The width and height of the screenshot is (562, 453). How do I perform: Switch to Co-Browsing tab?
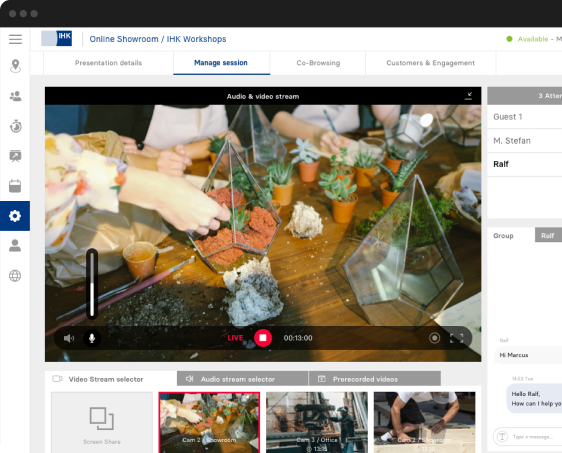tap(318, 63)
